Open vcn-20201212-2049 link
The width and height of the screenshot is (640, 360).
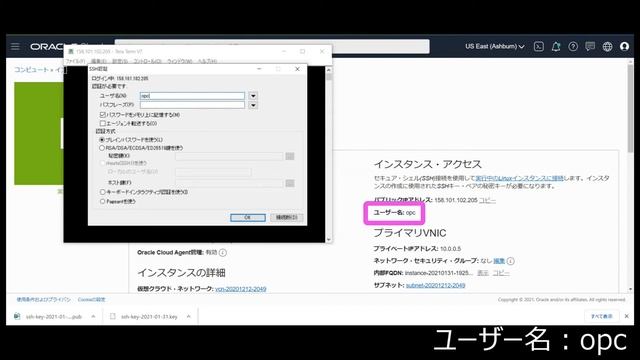tap(241, 289)
